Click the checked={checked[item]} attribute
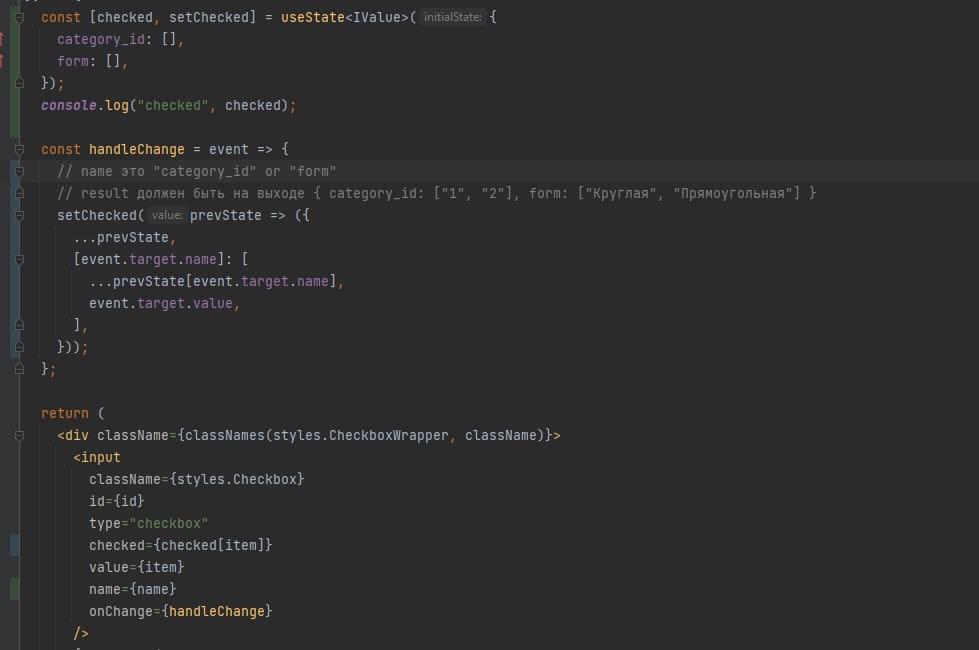This screenshot has height=650, width=979. click(x=180, y=545)
